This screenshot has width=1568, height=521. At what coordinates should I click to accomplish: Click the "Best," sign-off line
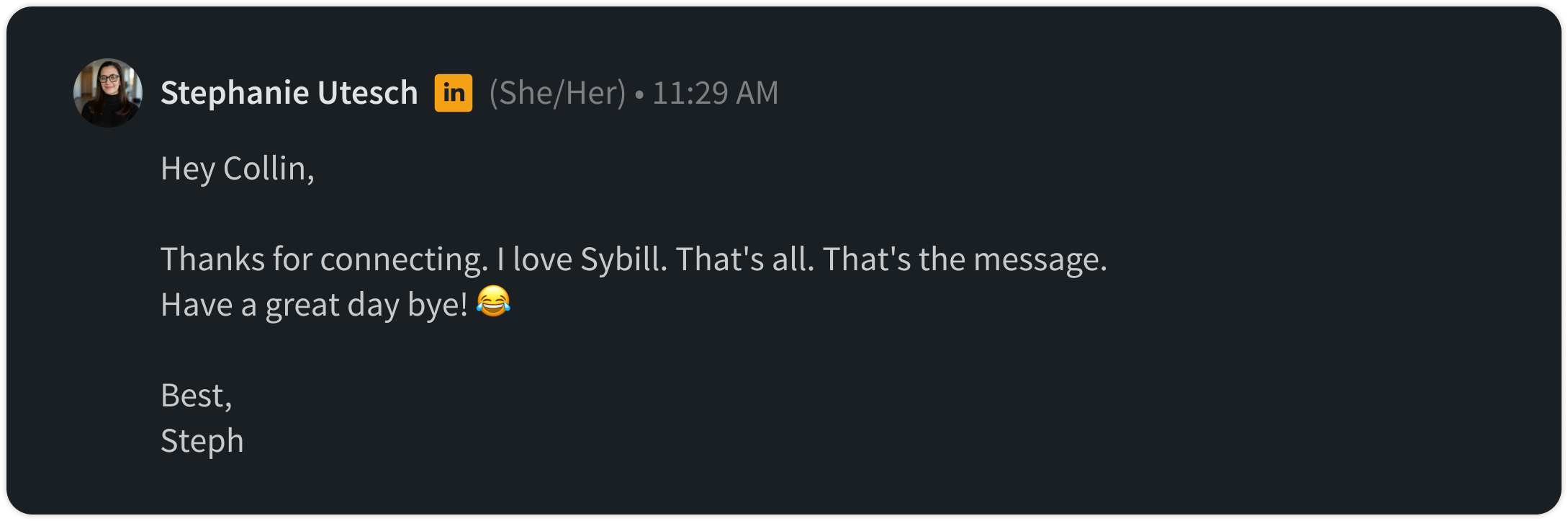tap(197, 396)
